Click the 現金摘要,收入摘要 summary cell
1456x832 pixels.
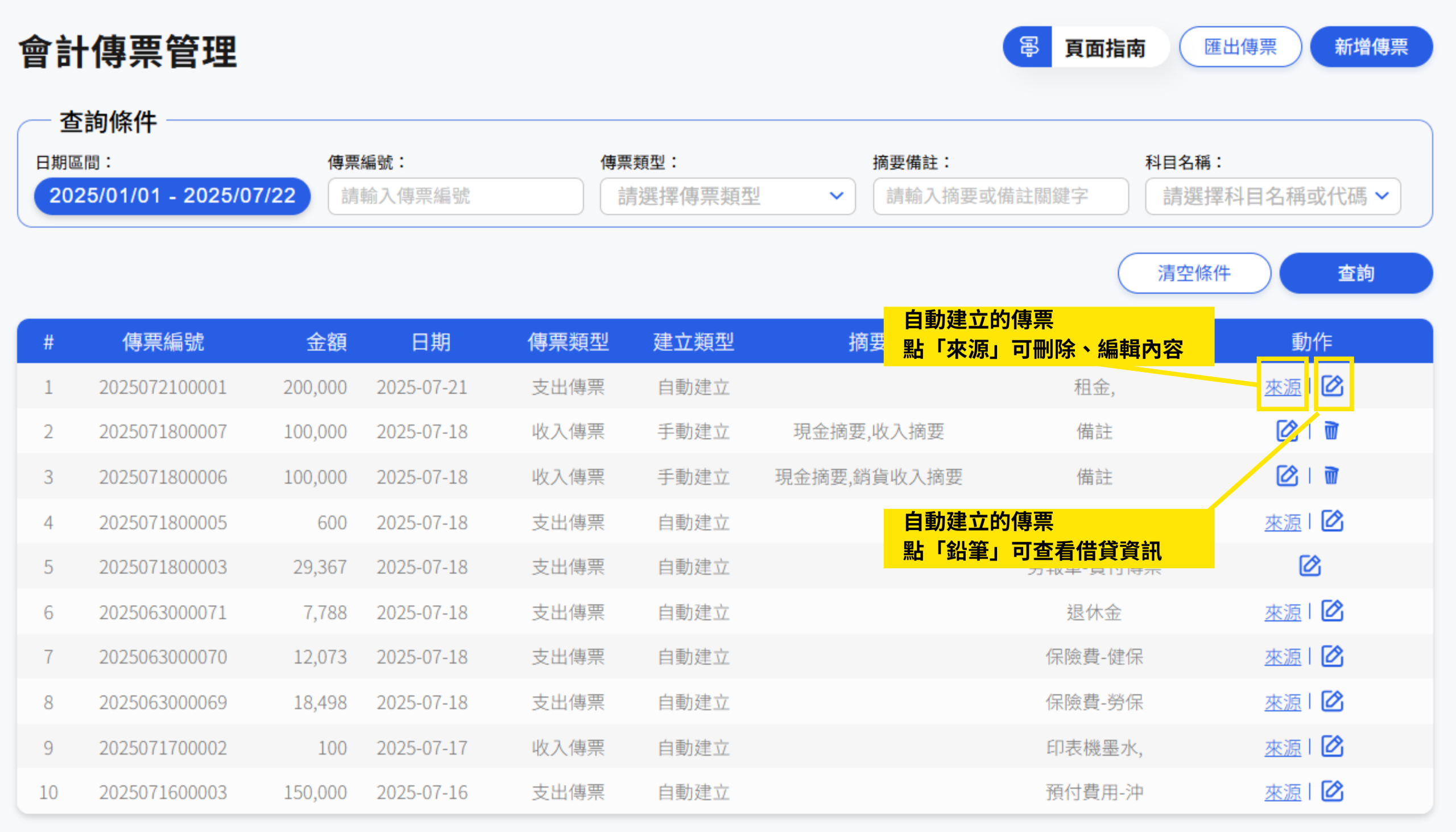click(x=868, y=432)
